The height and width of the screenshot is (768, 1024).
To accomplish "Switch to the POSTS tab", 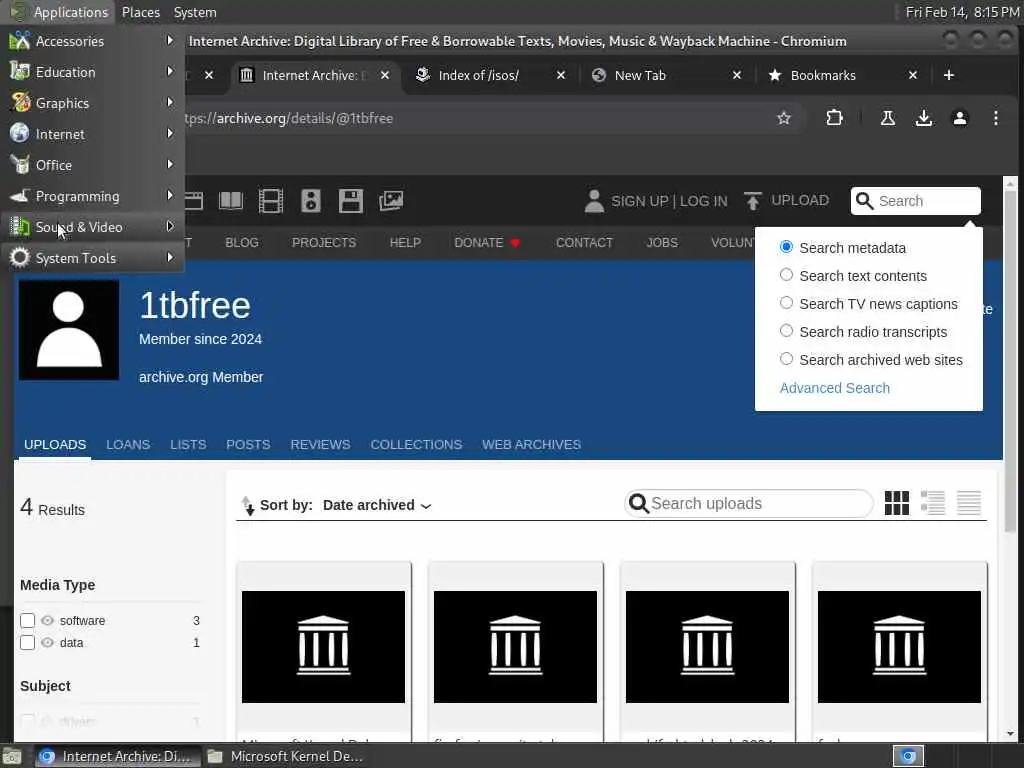I will coord(248,444).
